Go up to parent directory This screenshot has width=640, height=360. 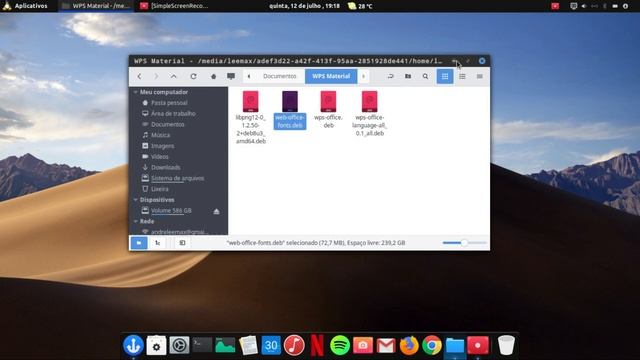click(174, 76)
